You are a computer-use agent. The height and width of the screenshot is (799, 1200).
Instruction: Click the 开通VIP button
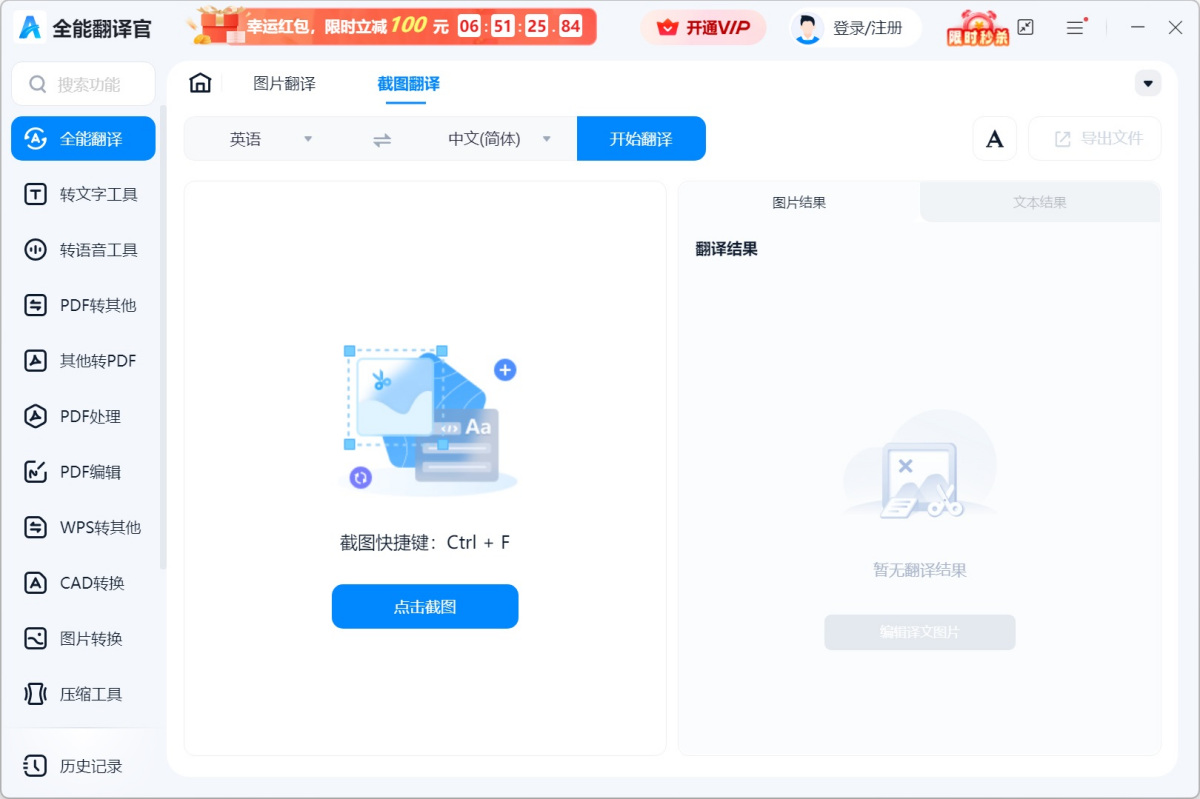point(703,27)
